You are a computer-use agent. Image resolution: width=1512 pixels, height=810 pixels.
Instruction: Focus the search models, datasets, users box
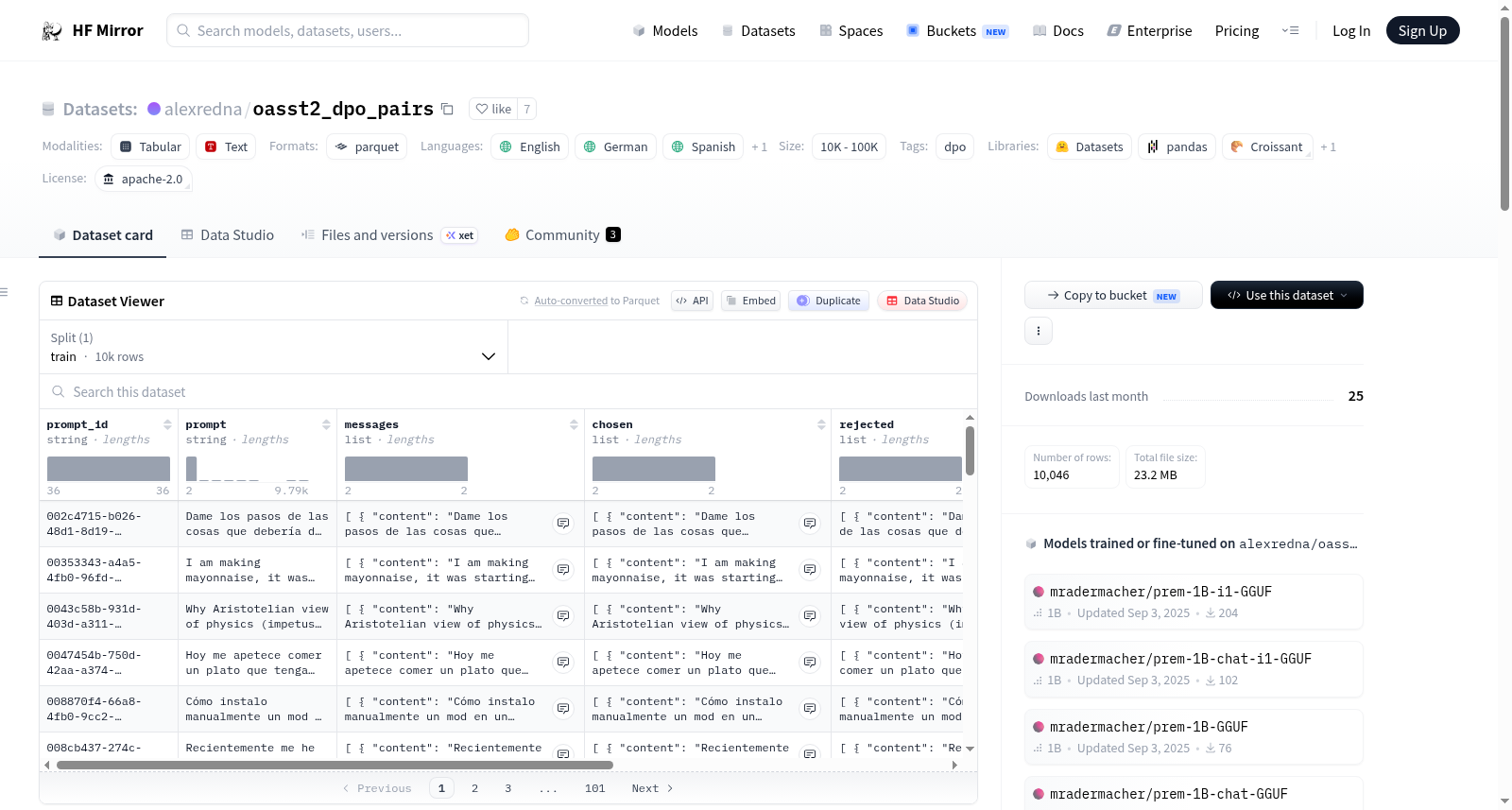(x=348, y=30)
